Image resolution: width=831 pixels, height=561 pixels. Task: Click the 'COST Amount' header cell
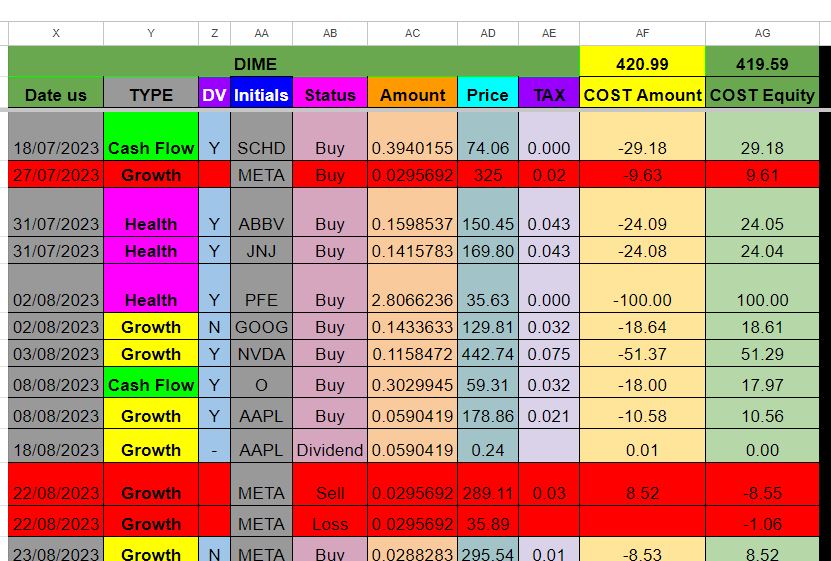pos(642,92)
